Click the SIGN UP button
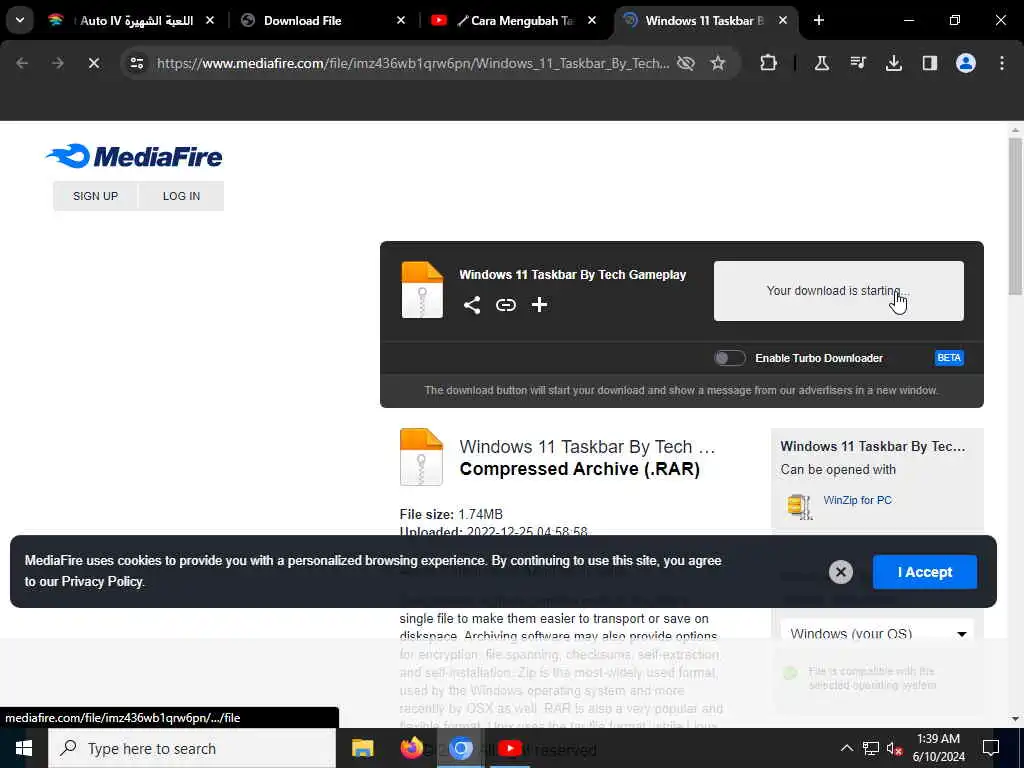This screenshot has width=1024, height=768. (95, 196)
